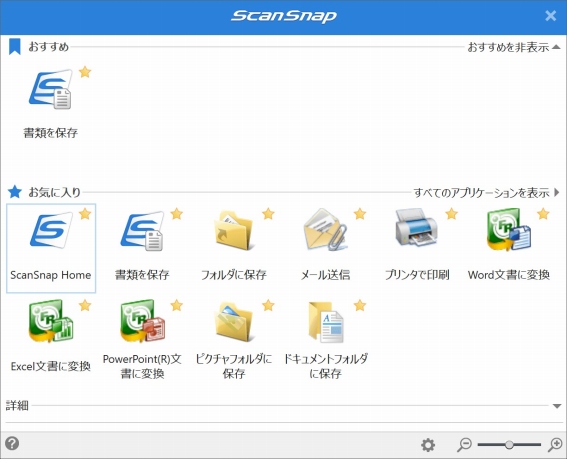Choose Word文書に変換 icon
This screenshot has width=567, height=459.
[x=508, y=229]
